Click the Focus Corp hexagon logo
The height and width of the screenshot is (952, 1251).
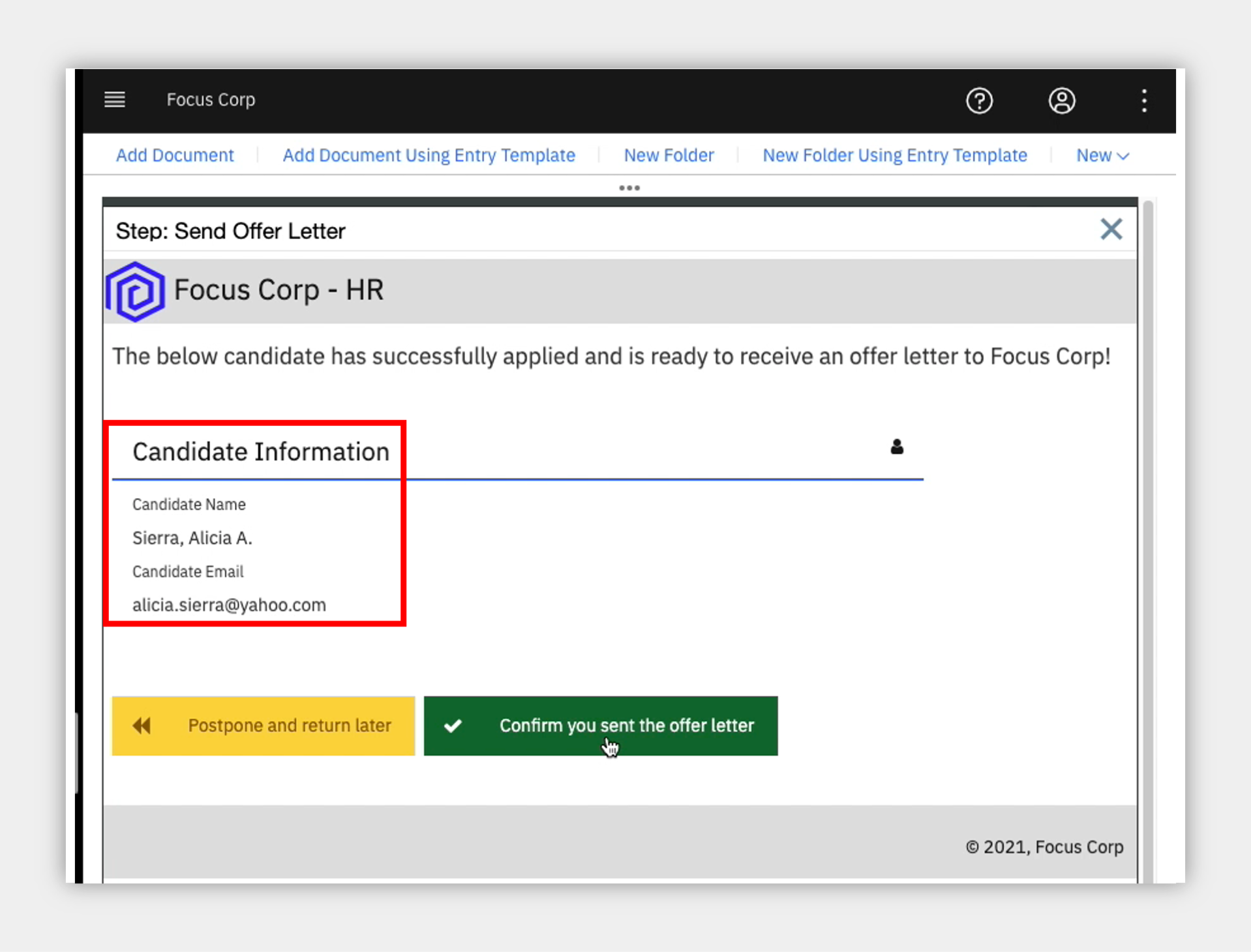(135, 291)
